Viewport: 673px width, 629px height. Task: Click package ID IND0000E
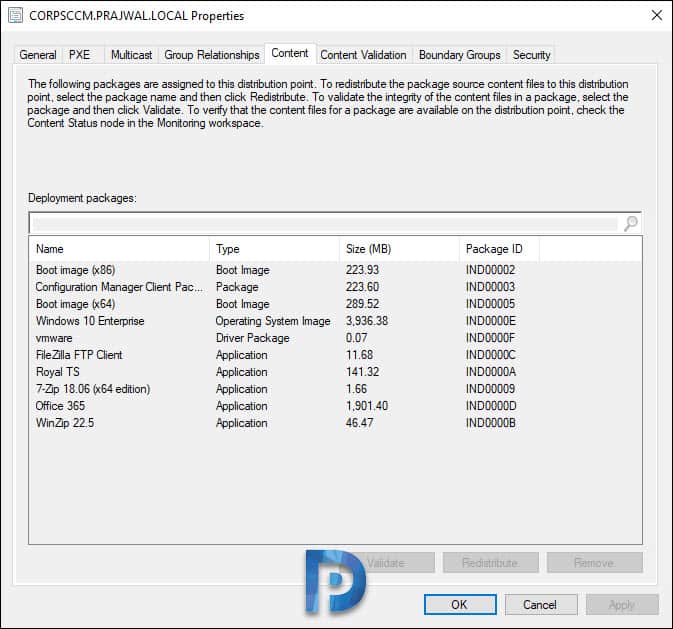[491, 321]
